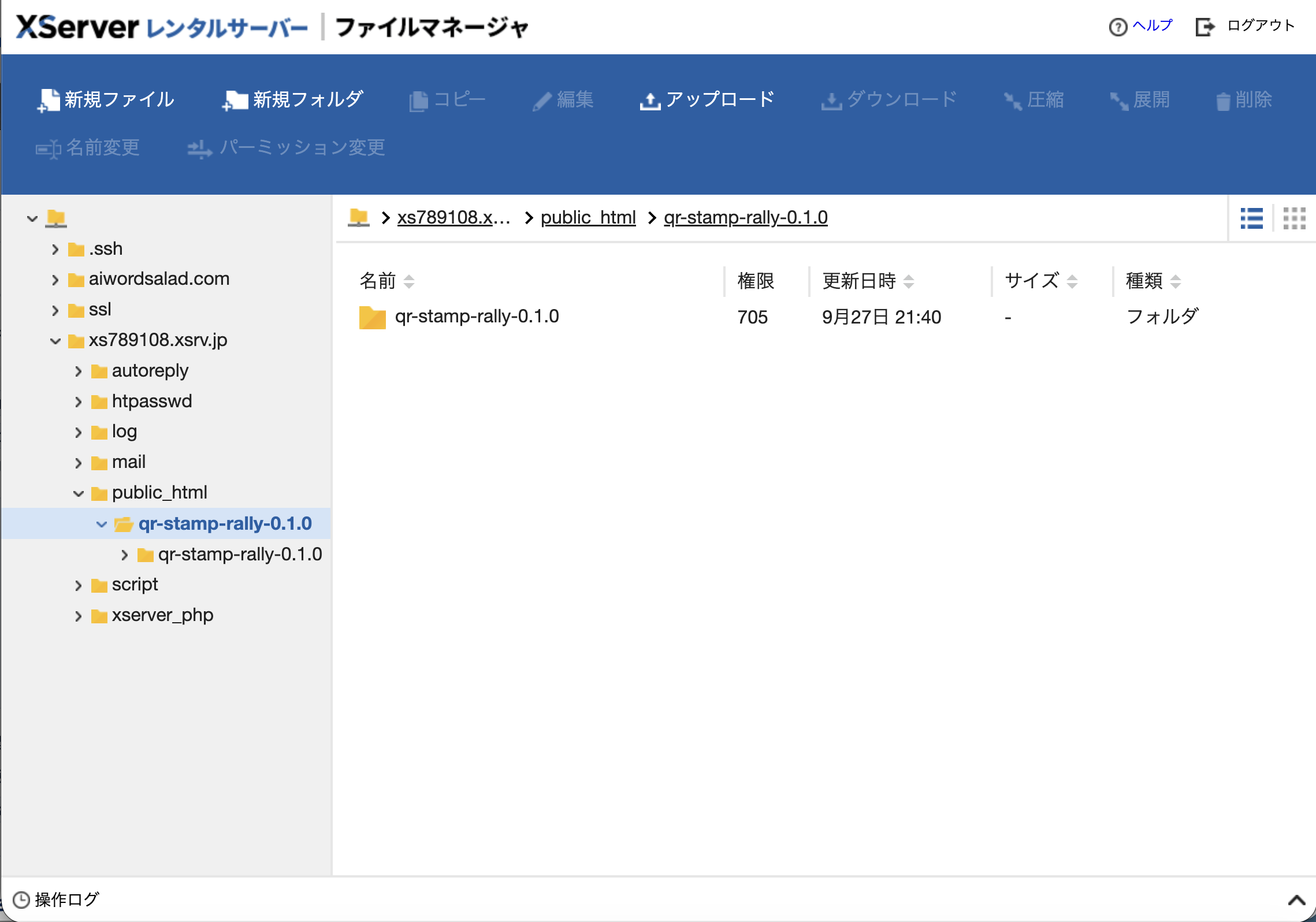The height and width of the screenshot is (922, 1316).
Task: Collapse the xs789108.xsrv.jp tree chevron
Action: 55,341
